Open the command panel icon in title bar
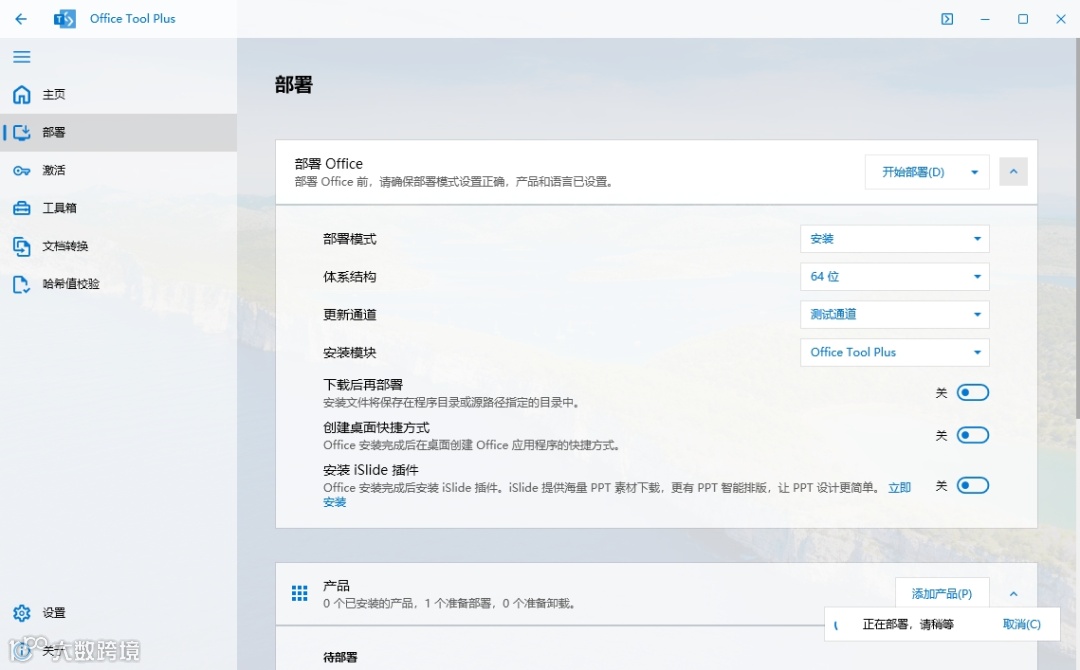The height and width of the screenshot is (670, 1080). (947, 19)
